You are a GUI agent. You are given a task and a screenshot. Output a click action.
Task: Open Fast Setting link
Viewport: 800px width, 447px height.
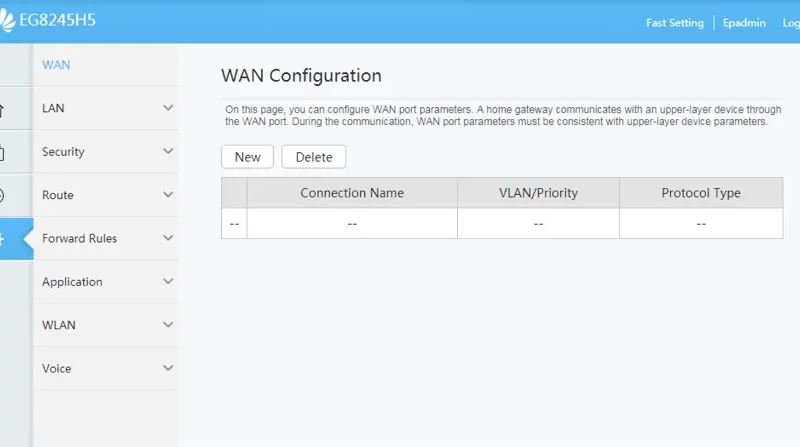point(674,23)
